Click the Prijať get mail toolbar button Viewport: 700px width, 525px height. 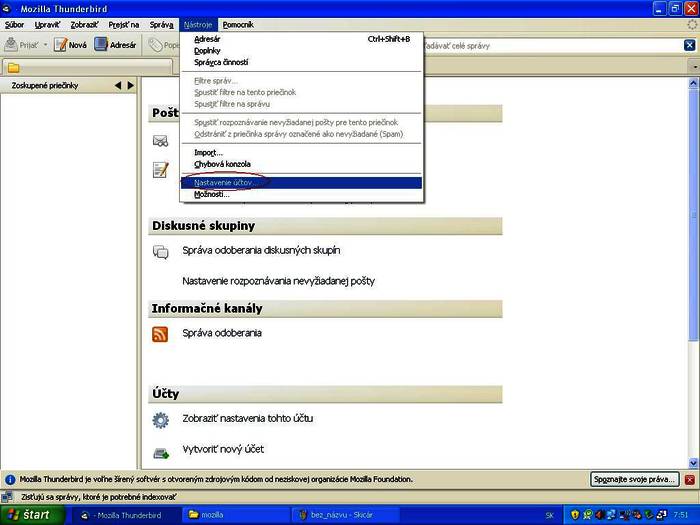(22, 45)
